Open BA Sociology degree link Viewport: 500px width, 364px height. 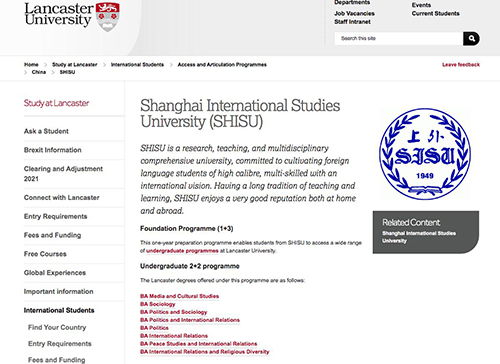pos(157,304)
